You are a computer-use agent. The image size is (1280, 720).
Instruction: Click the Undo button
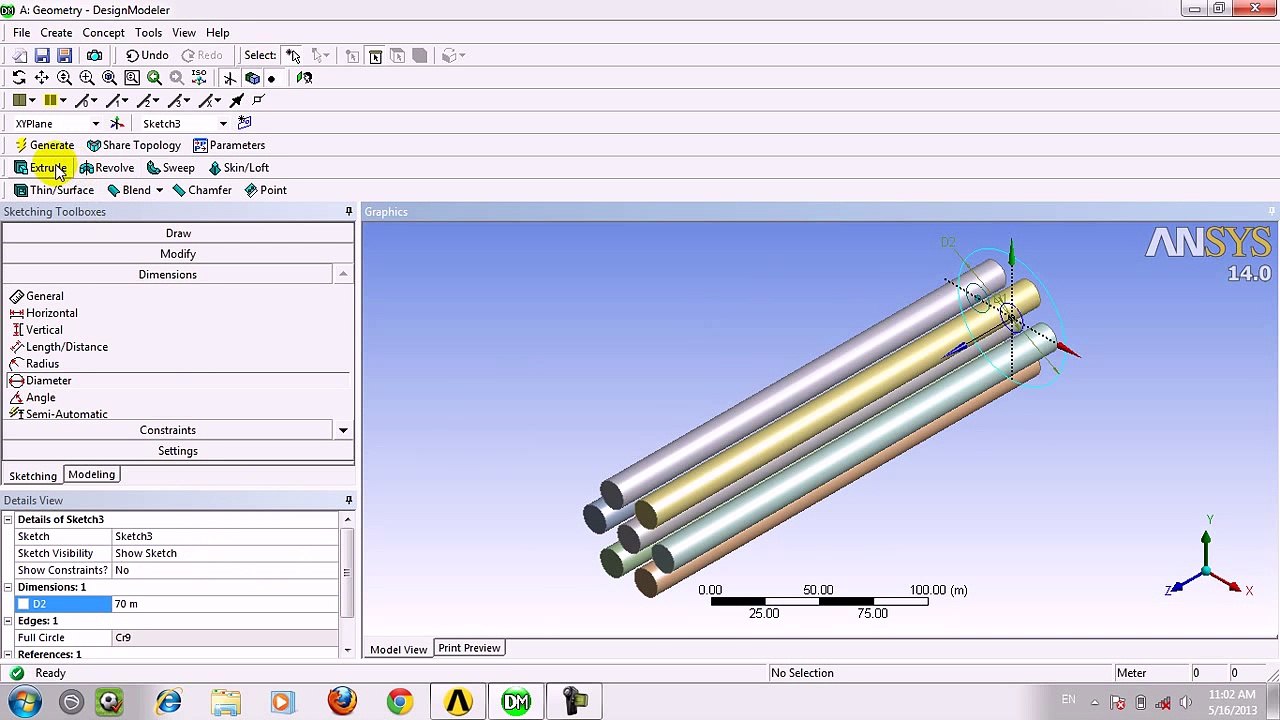[146, 56]
